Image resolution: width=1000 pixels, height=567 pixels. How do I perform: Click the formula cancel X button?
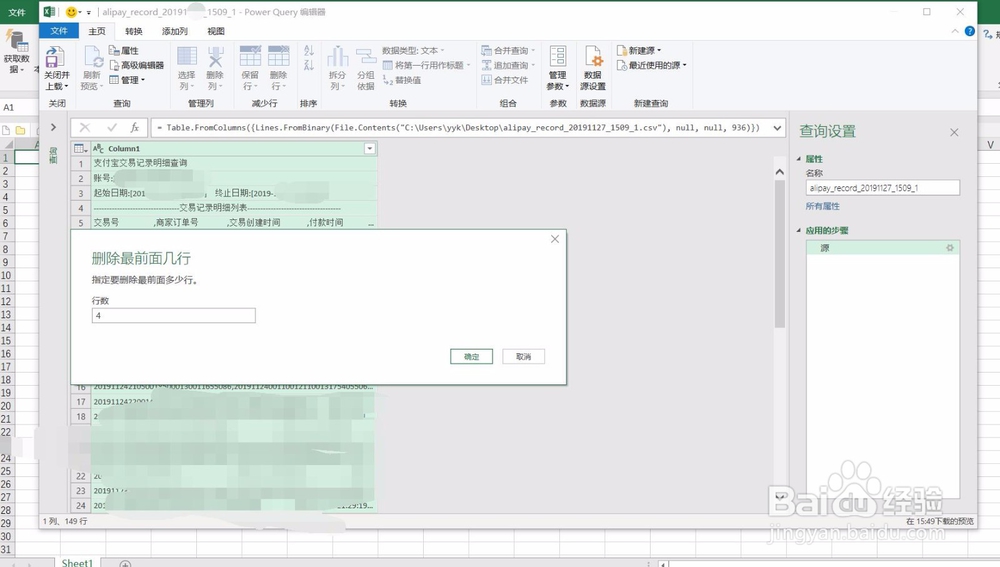point(85,128)
